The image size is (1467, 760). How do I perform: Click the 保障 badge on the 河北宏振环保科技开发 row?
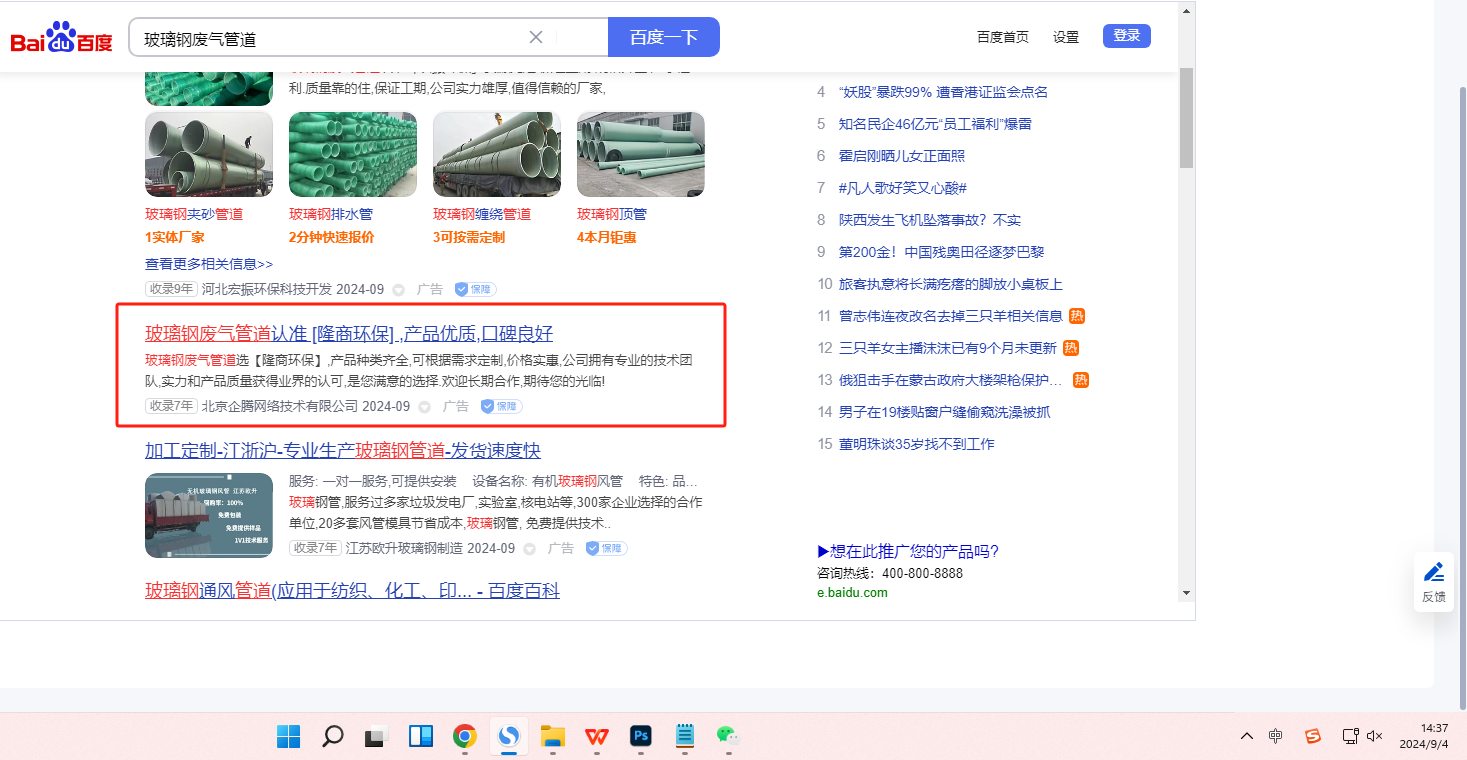(475, 289)
